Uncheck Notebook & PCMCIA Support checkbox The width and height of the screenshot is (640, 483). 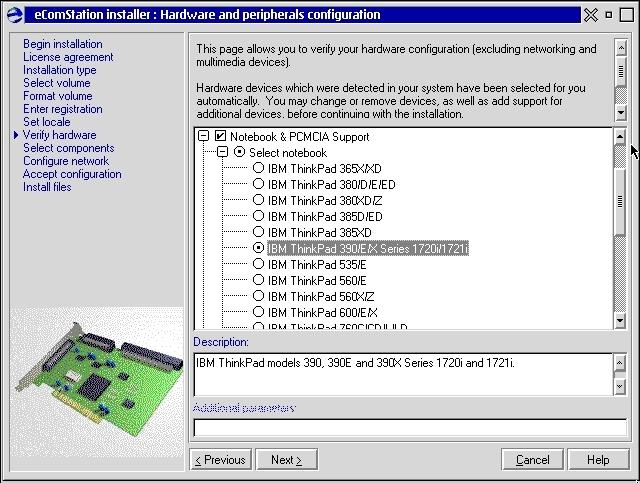220,136
